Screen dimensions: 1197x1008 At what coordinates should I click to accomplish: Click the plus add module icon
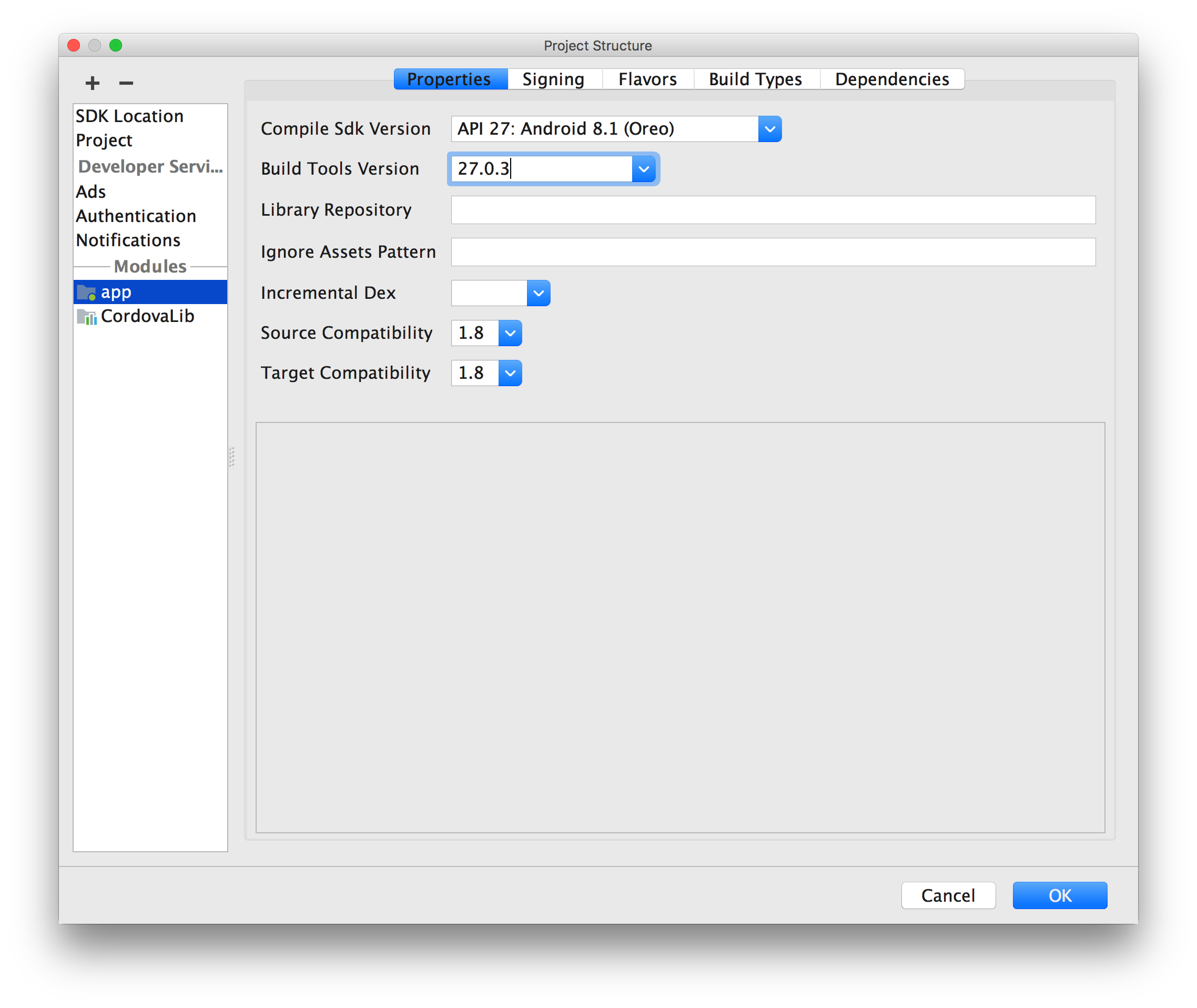click(92, 84)
